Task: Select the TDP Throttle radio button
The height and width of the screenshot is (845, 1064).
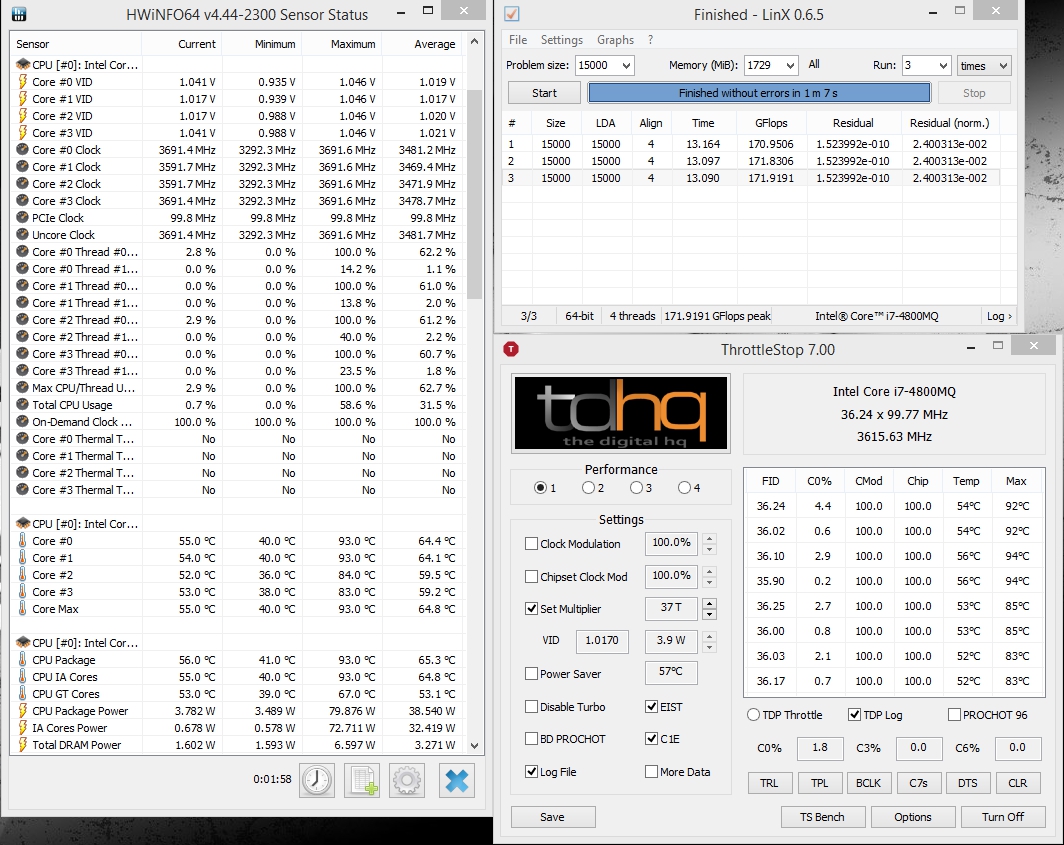Action: coord(753,715)
